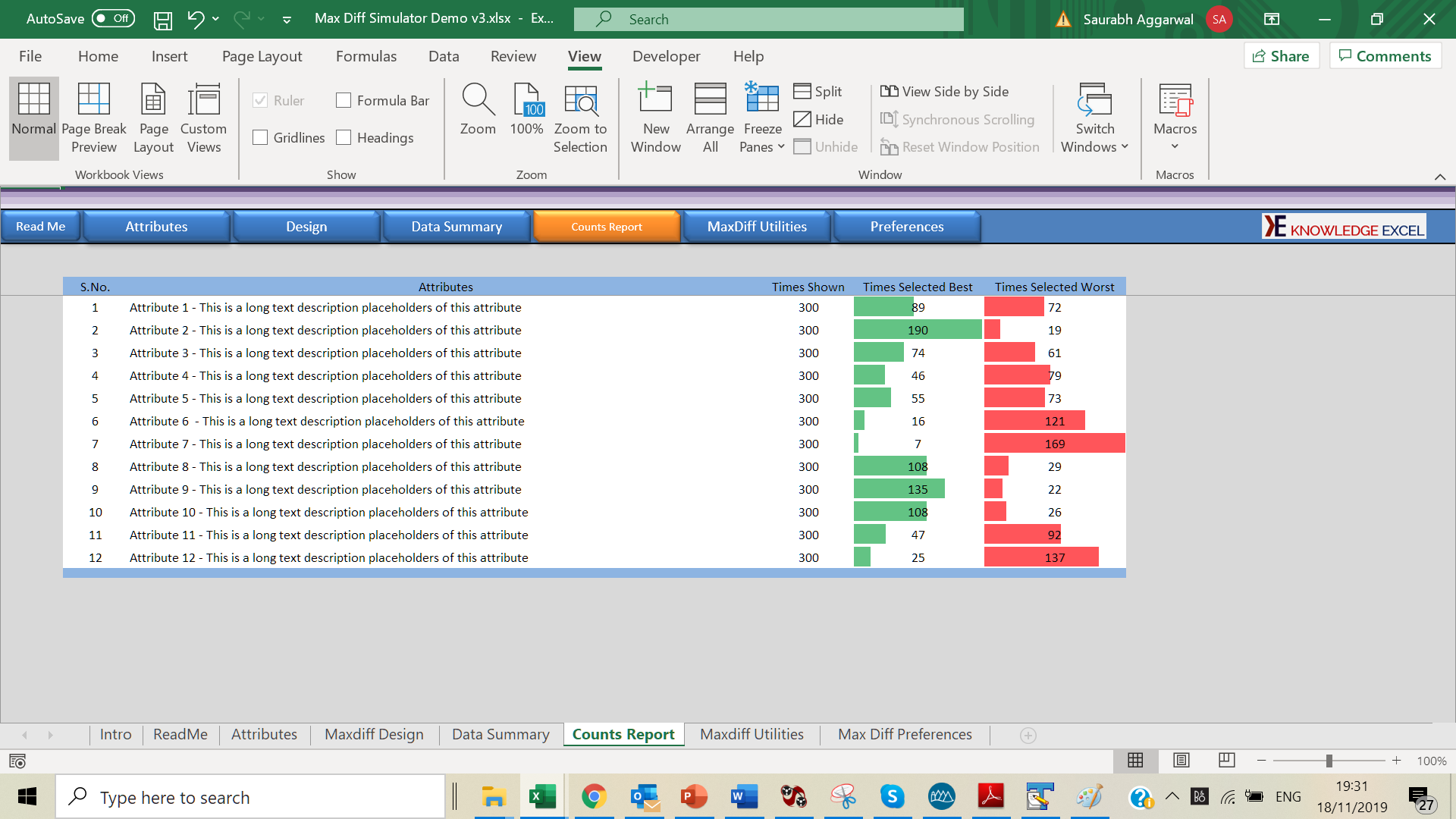This screenshot has width=1456, height=819.
Task: Turn on the Headings checkbox
Action: click(344, 137)
